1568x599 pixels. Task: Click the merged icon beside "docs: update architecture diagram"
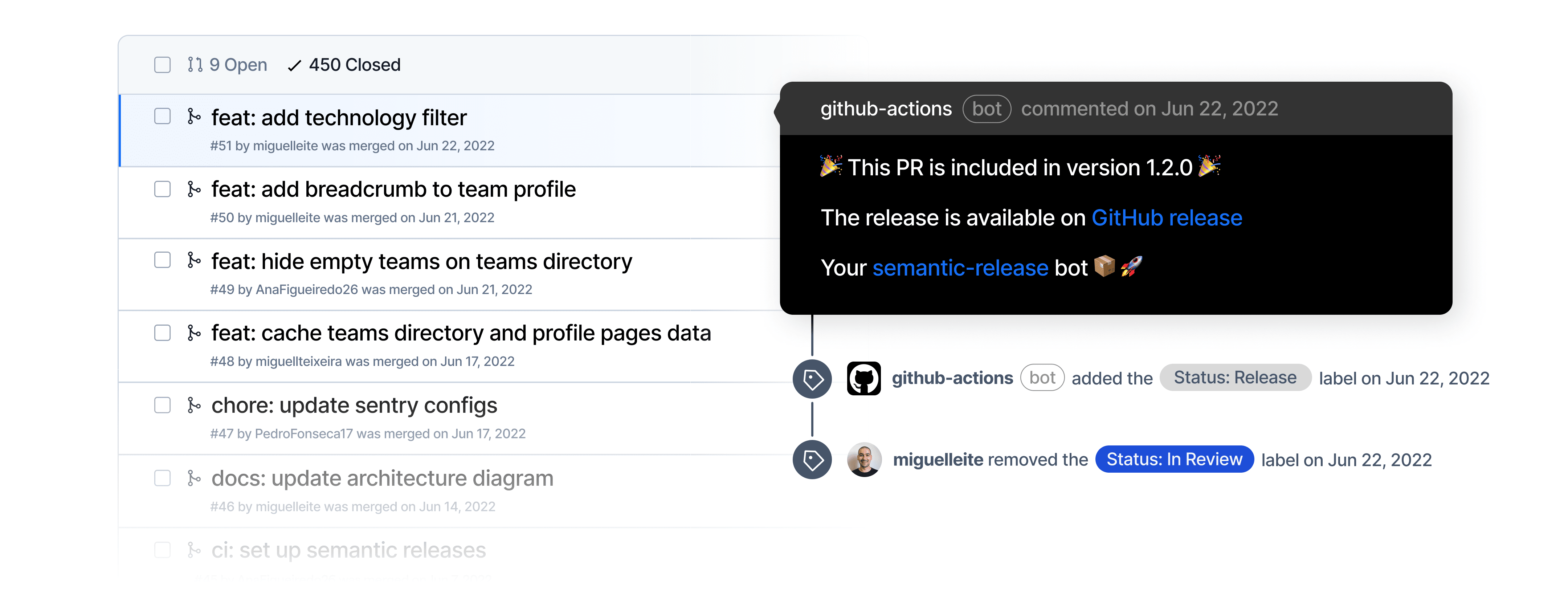pos(195,478)
